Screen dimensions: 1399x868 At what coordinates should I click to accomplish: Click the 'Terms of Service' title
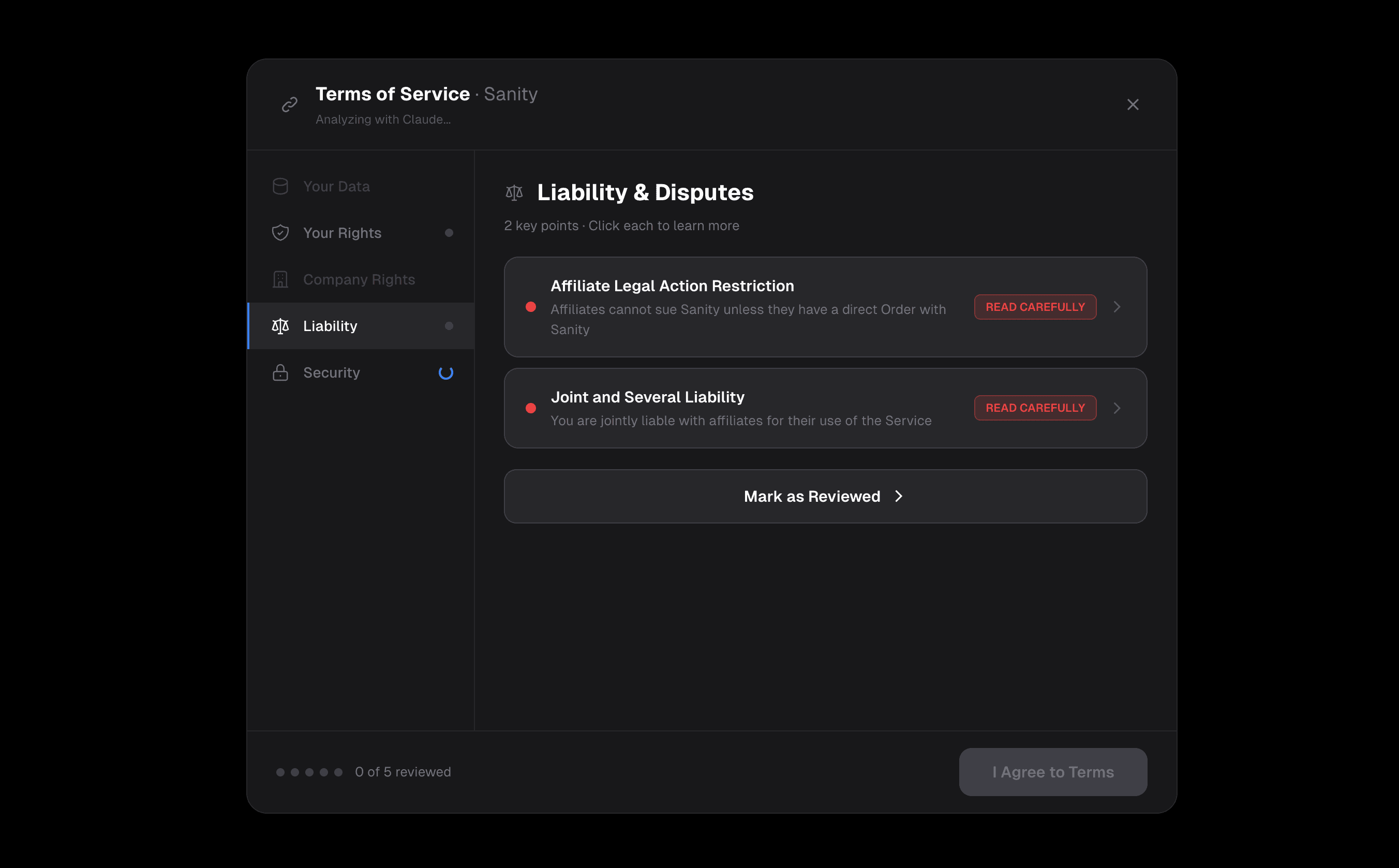393,94
